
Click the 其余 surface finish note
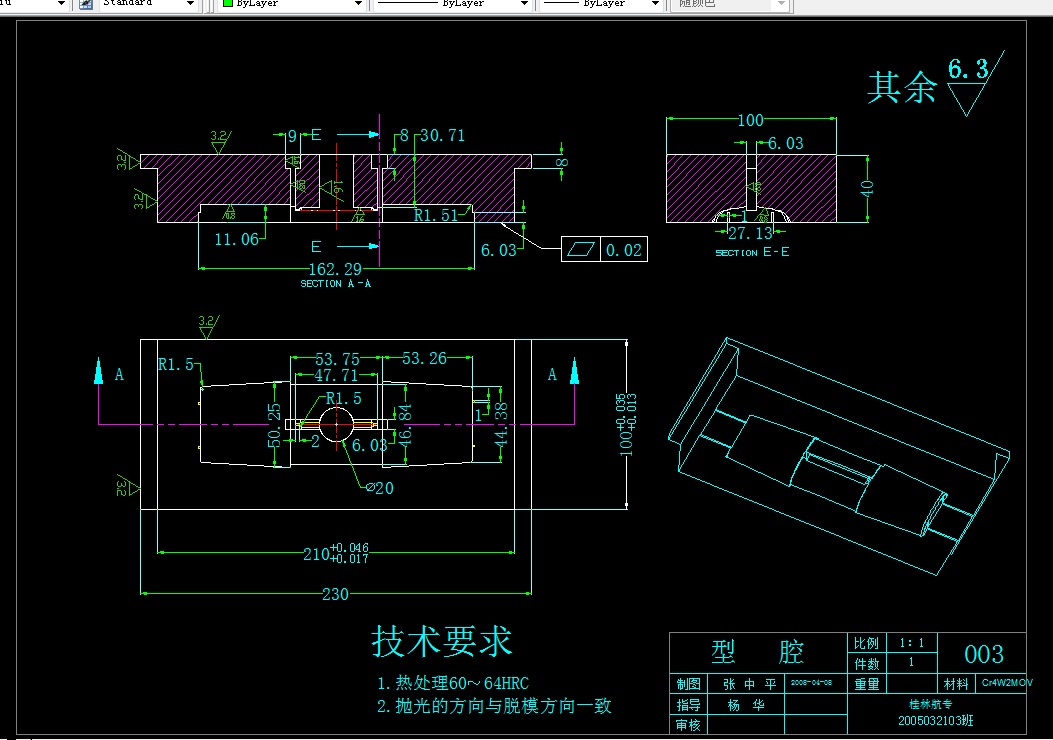pyautogui.click(x=902, y=87)
